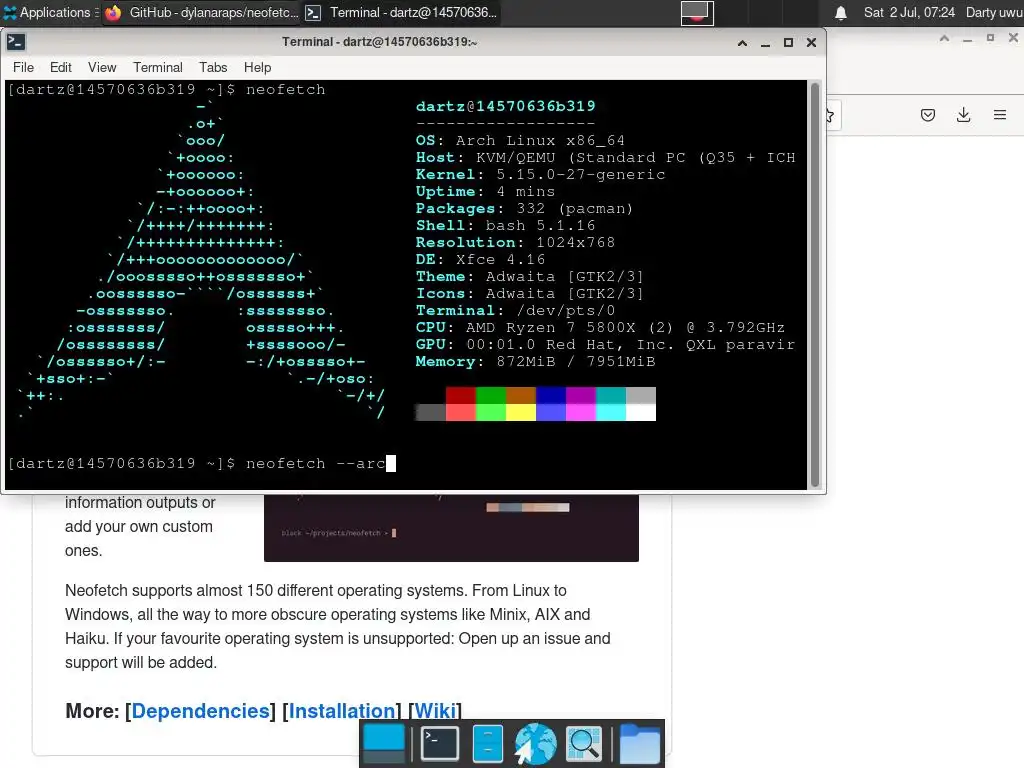This screenshot has width=1024, height=768.
Task: Click the OS: Arch Linux x86_64 line
Action: 520,140
